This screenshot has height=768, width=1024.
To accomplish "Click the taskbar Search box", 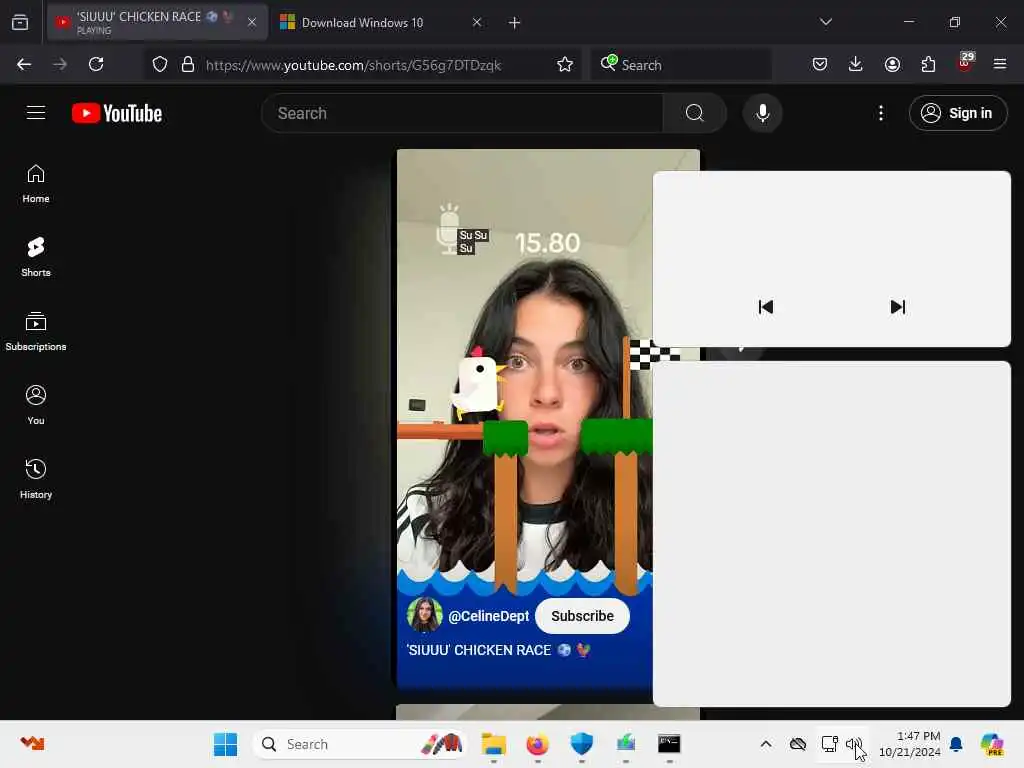I will [x=360, y=744].
